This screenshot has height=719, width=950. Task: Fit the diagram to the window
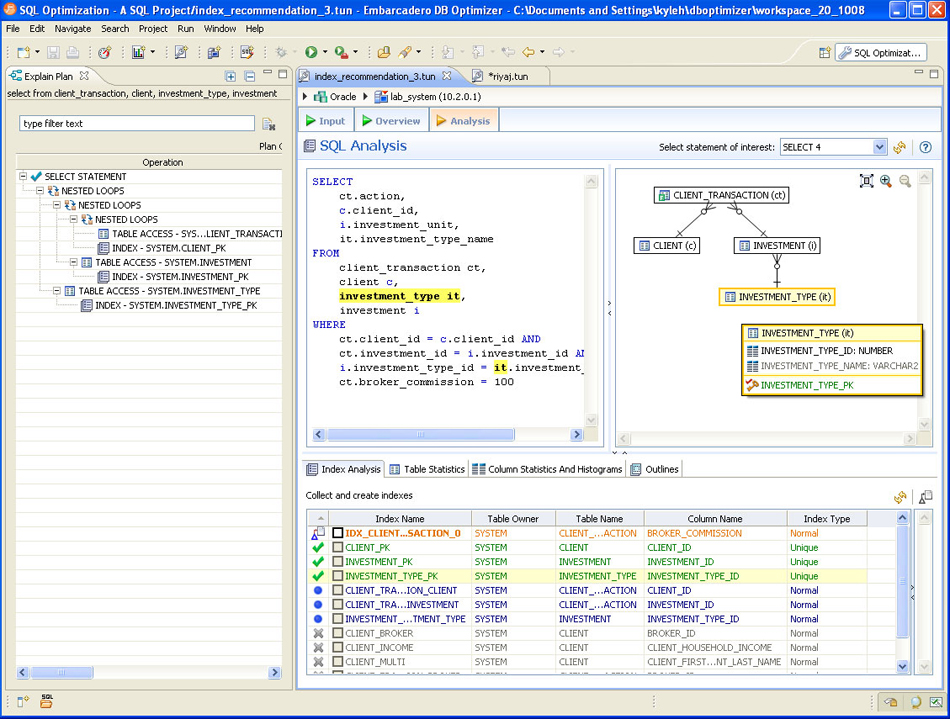click(866, 181)
